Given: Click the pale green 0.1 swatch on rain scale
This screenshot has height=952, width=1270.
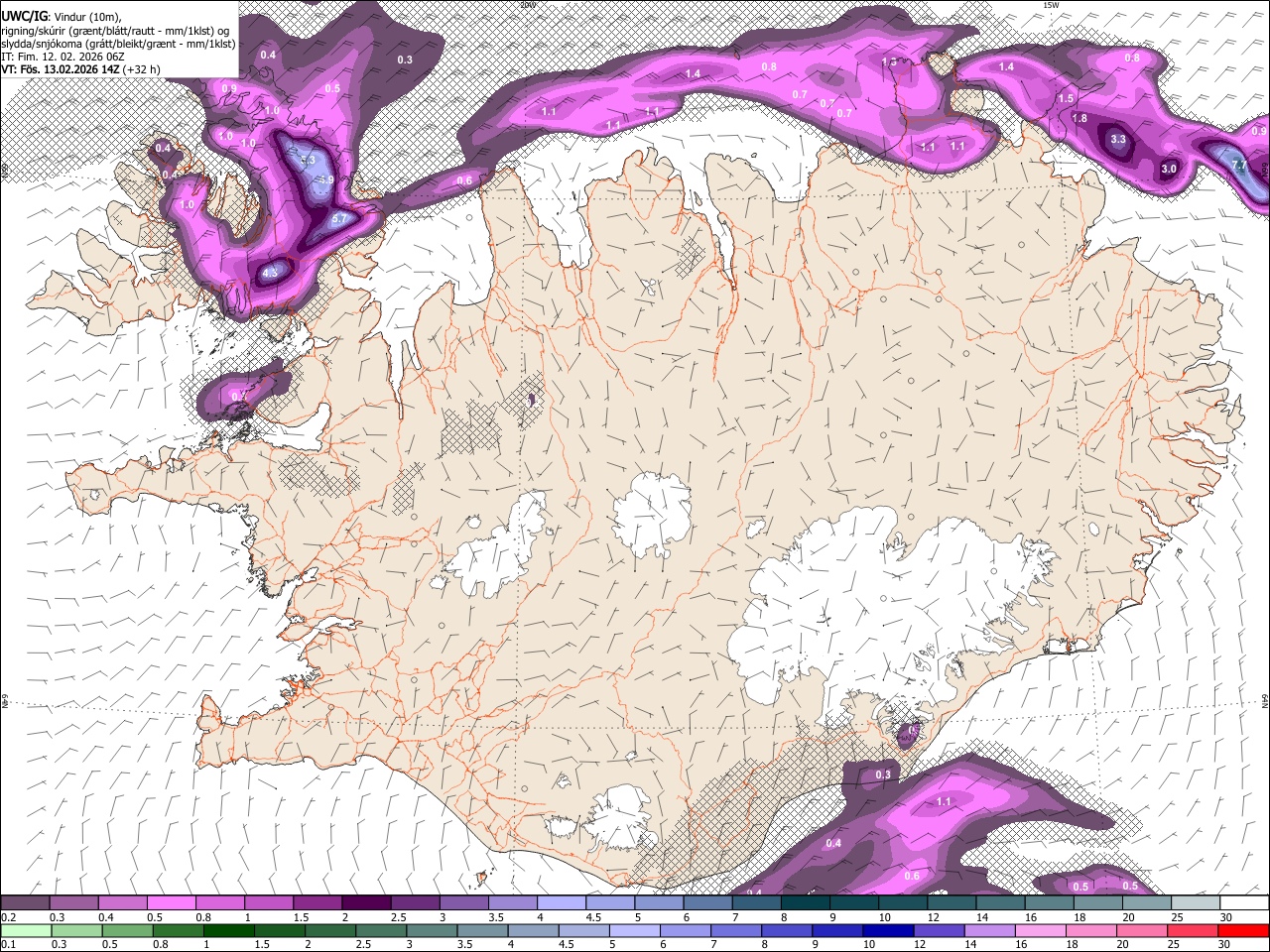Looking at the screenshot, I should (x=25, y=930).
